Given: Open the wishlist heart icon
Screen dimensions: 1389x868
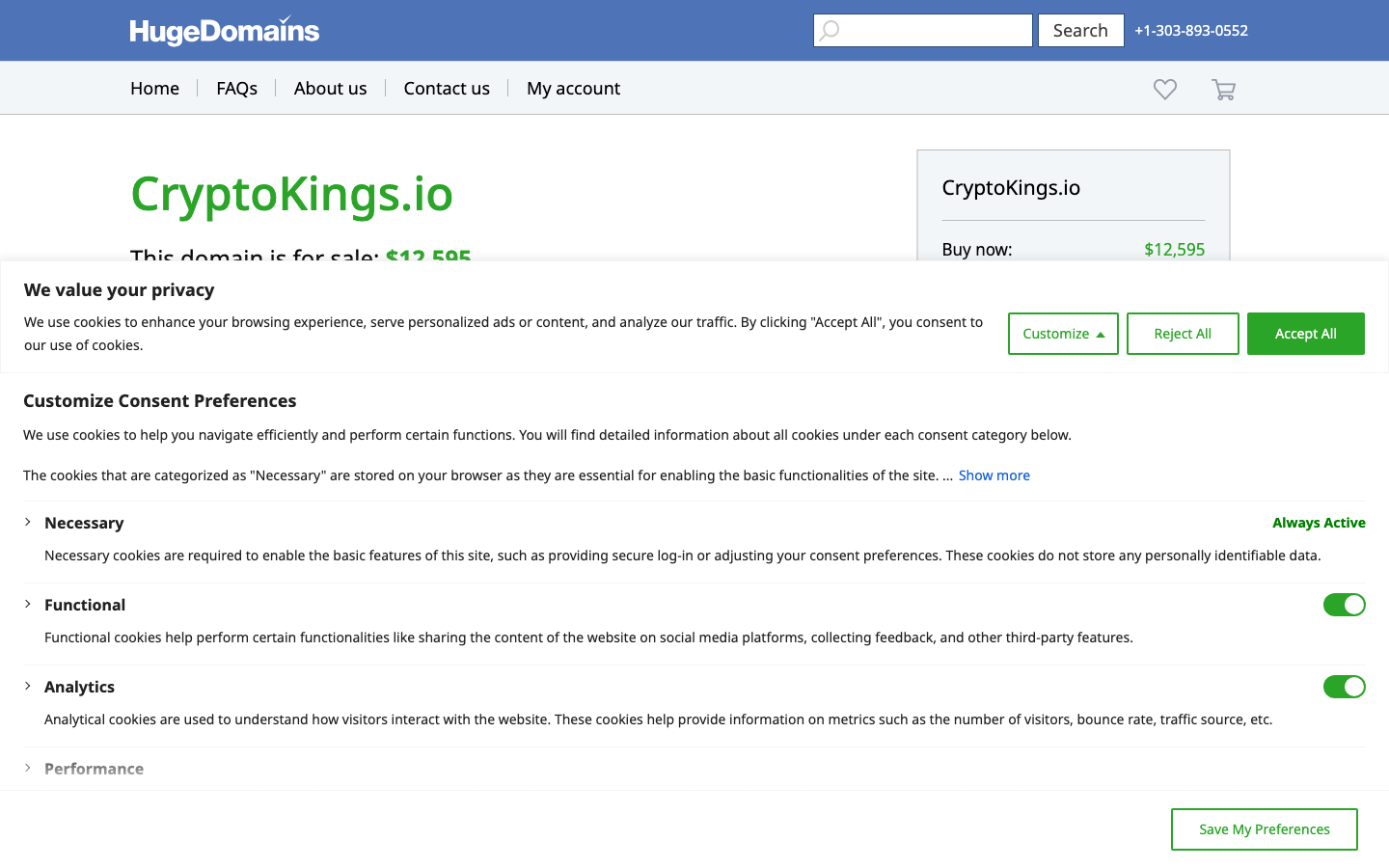Looking at the screenshot, I should (x=1164, y=89).
